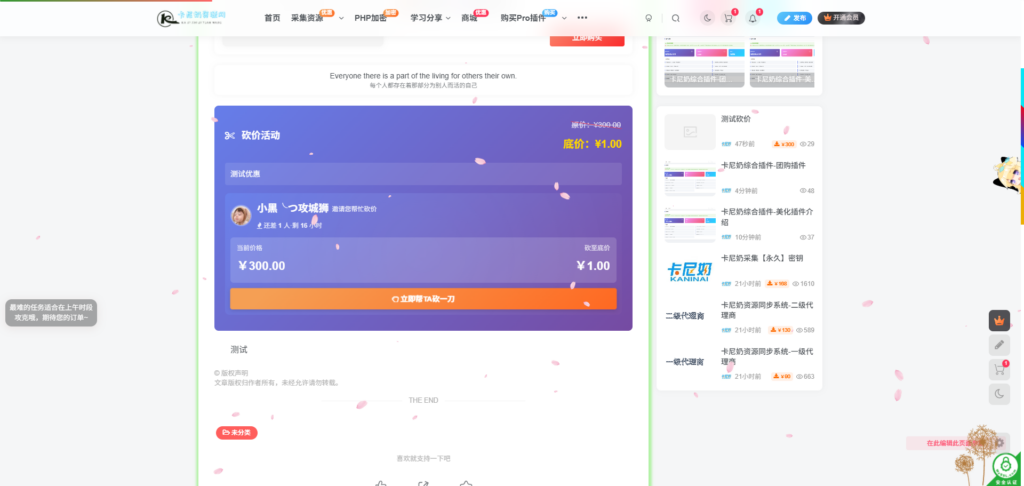This screenshot has height=486, width=1024.
Task: Click the avatar of 小黑 攻城狮
Action: tap(241, 216)
